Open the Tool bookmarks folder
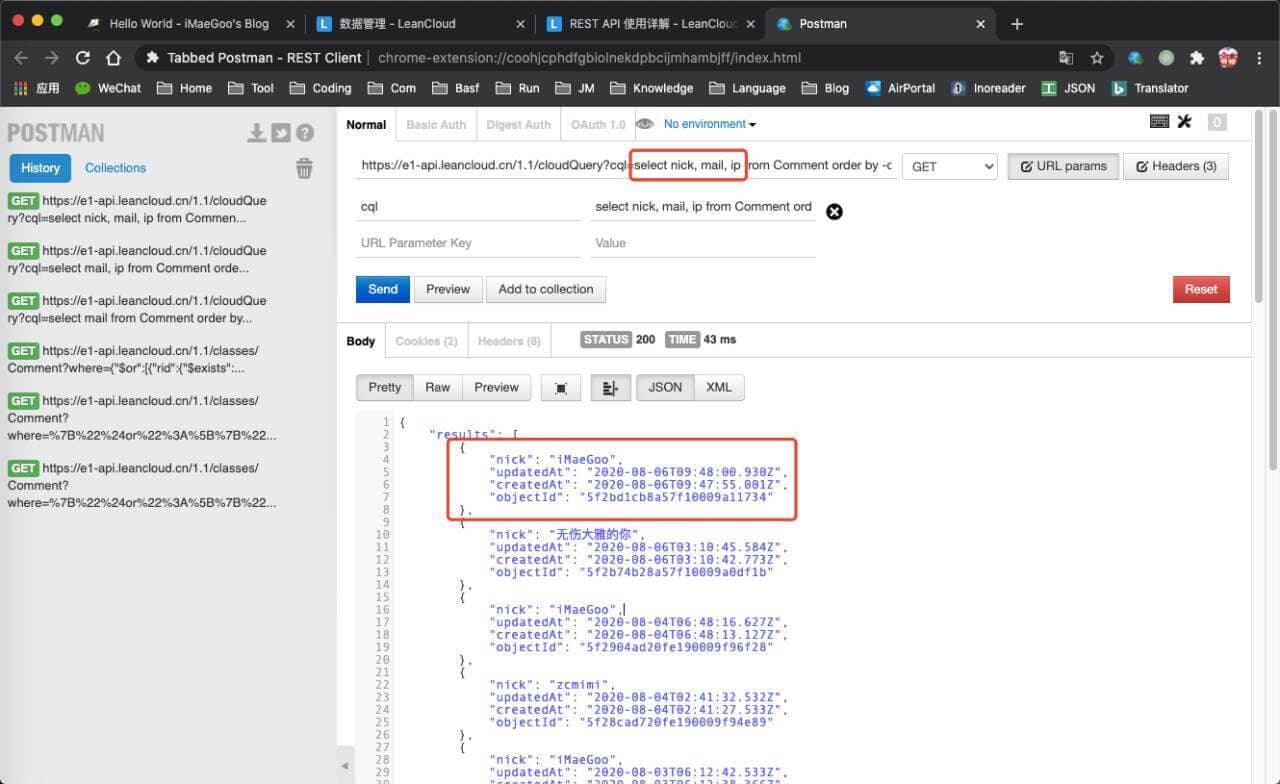This screenshot has height=784, width=1280. [x=251, y=88]
